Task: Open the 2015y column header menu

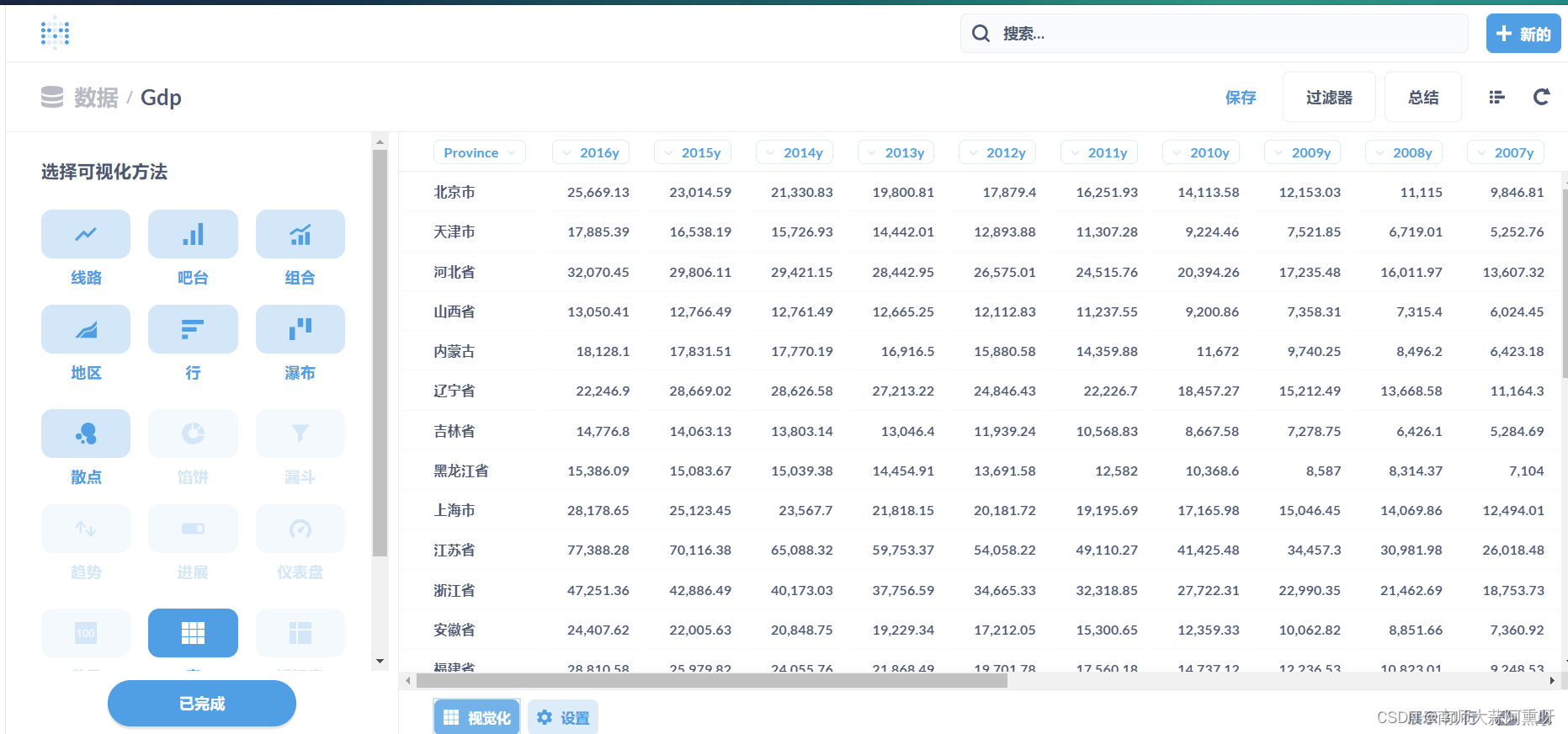Action: [693, 152]
